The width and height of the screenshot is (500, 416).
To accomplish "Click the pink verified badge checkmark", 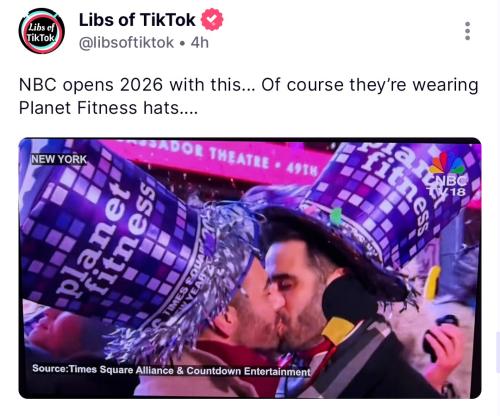I will coord(212,20).
